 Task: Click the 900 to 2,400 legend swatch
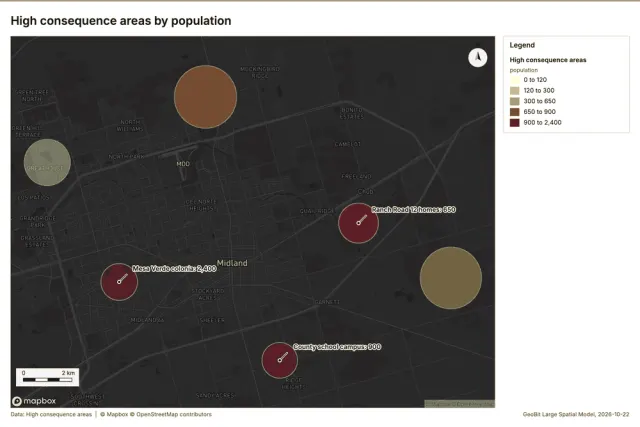(x=515, y=122)
